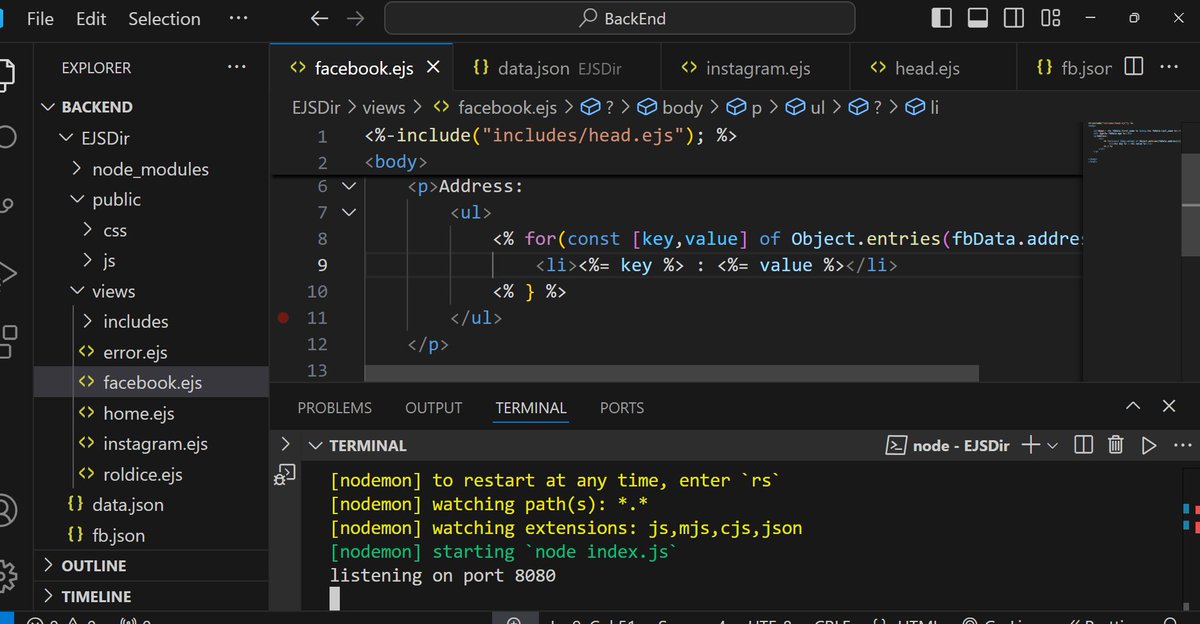Open fb.json in the explorer
The image size is (1200, 624).
pos(152,535)
